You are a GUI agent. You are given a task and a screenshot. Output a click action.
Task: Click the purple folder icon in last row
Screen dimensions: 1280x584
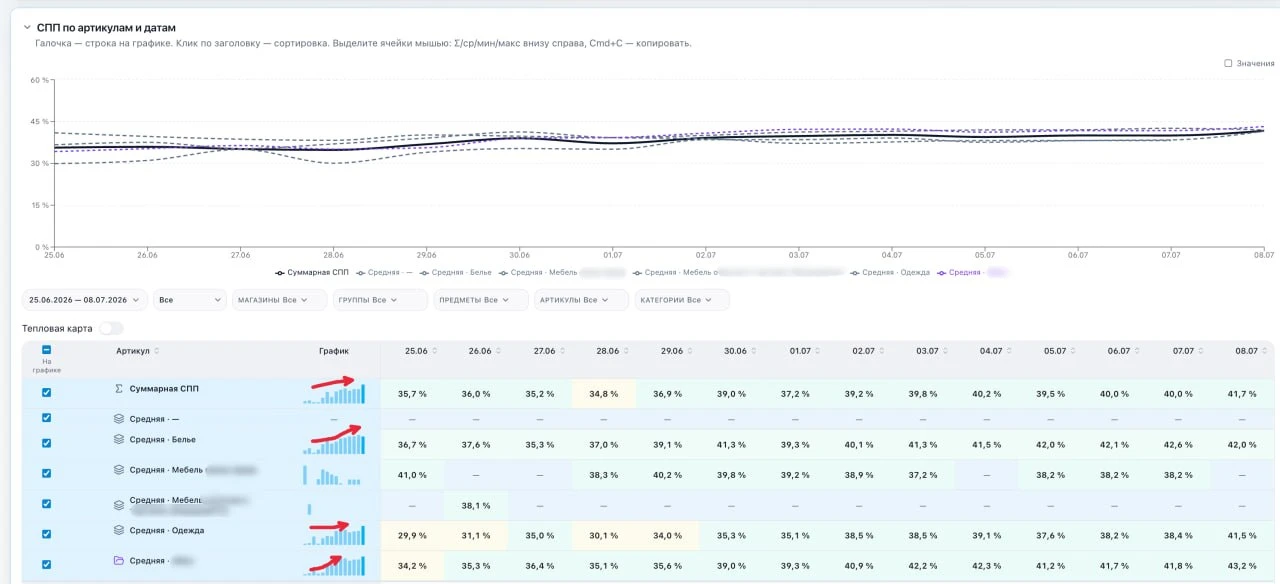(x=118, y=560)
